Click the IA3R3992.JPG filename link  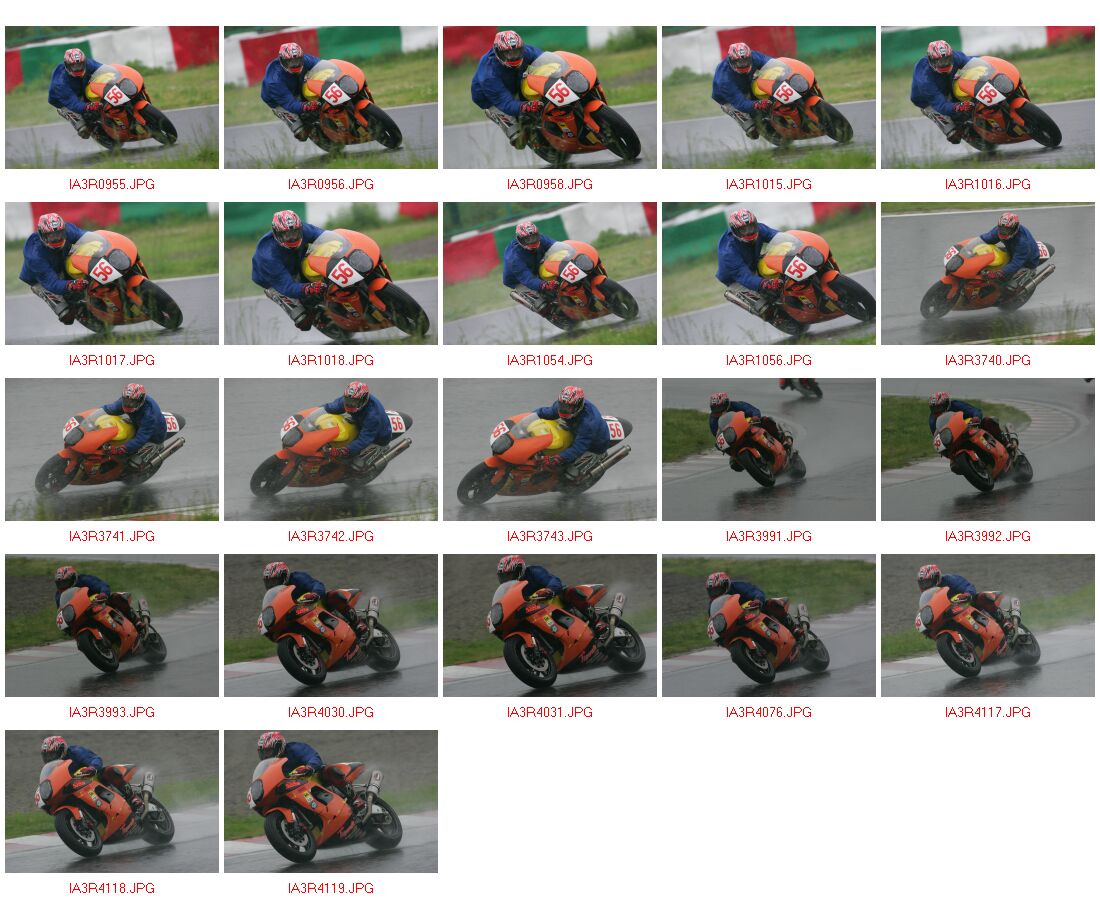coord(988,537)
